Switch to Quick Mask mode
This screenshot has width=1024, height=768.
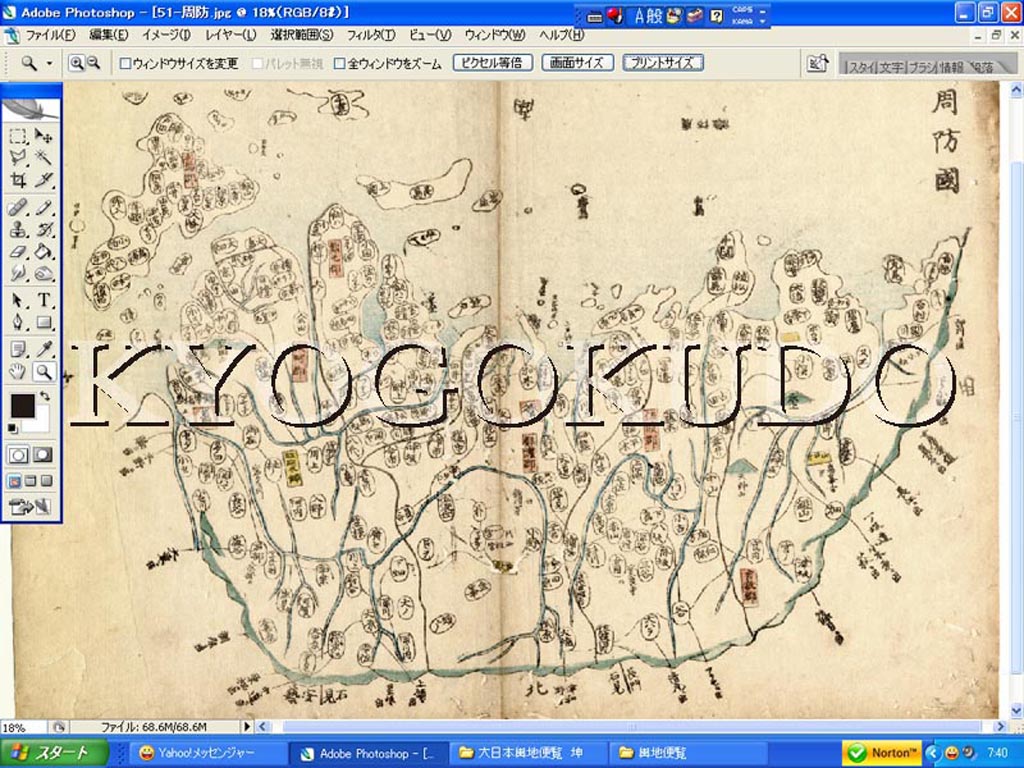tap(43, 455)
